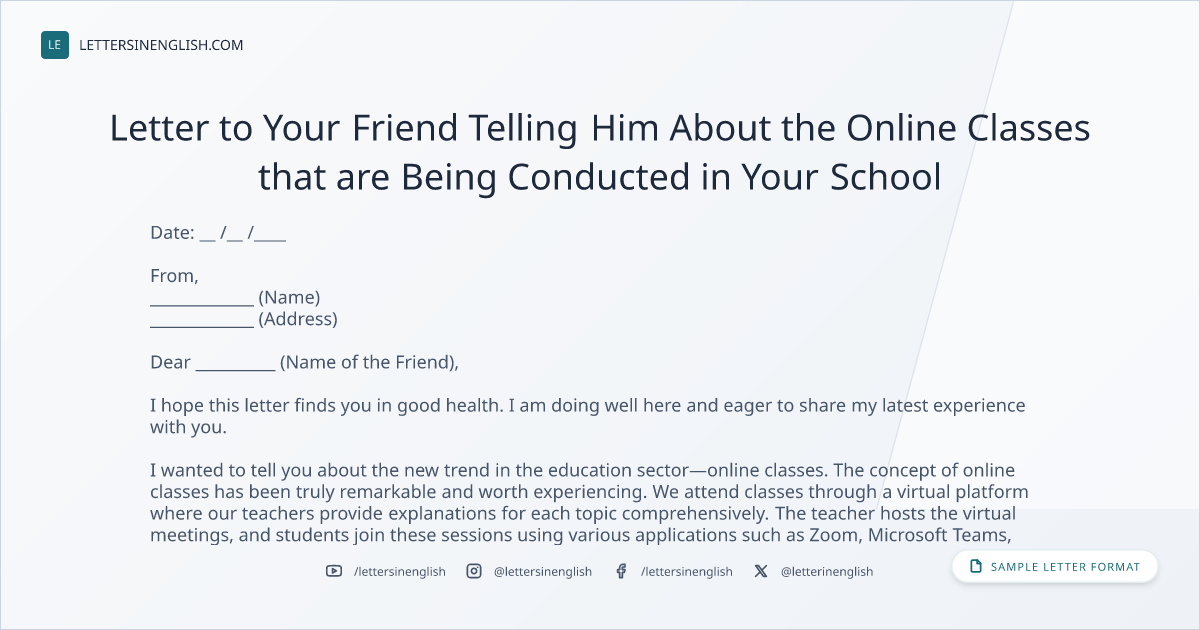
Task: Open the @lettersinenglish Instagram handle
Action: click(543, 571)
